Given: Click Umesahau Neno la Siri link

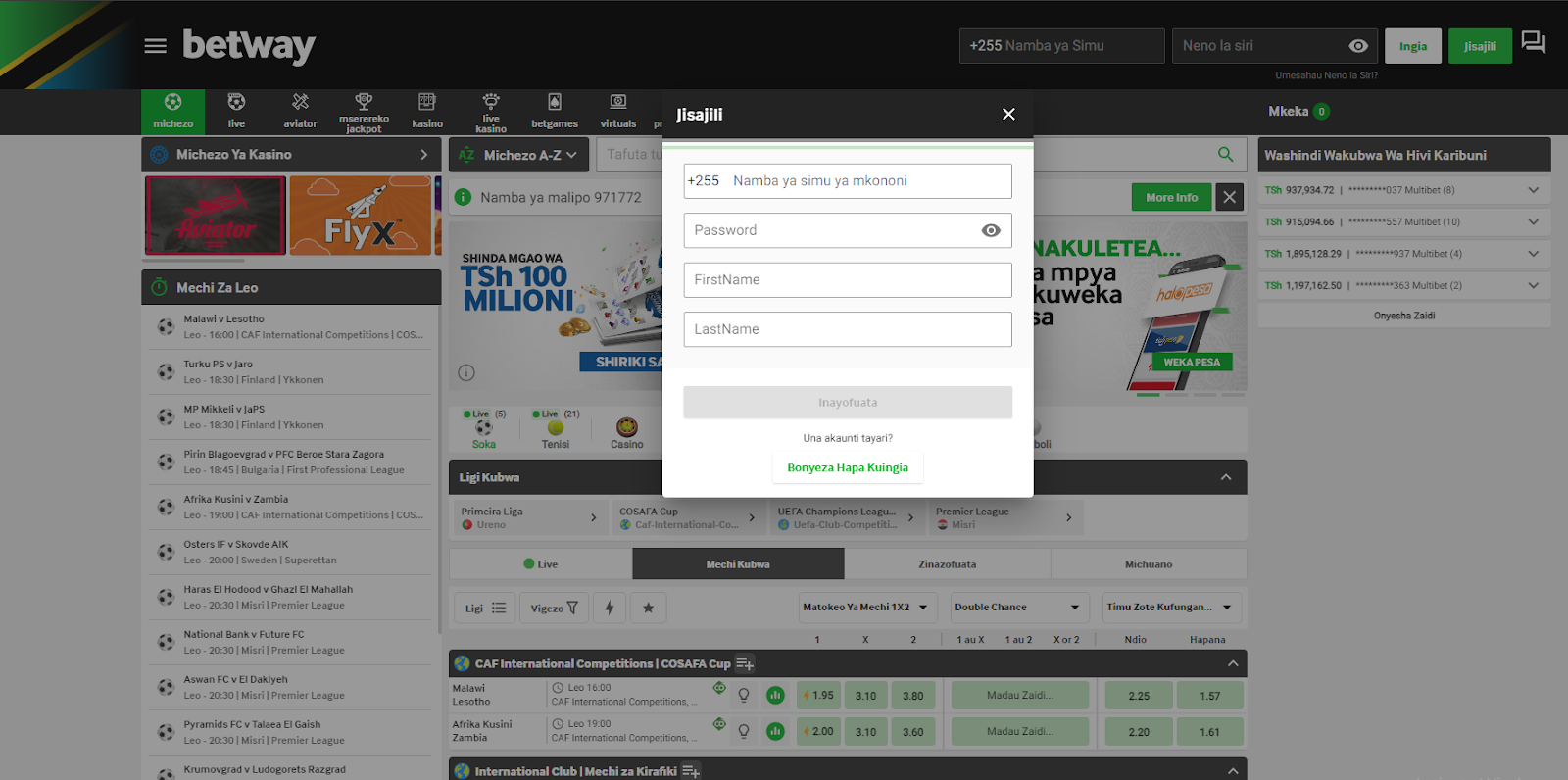Looking at the screenshot, I should point(1326,75).
